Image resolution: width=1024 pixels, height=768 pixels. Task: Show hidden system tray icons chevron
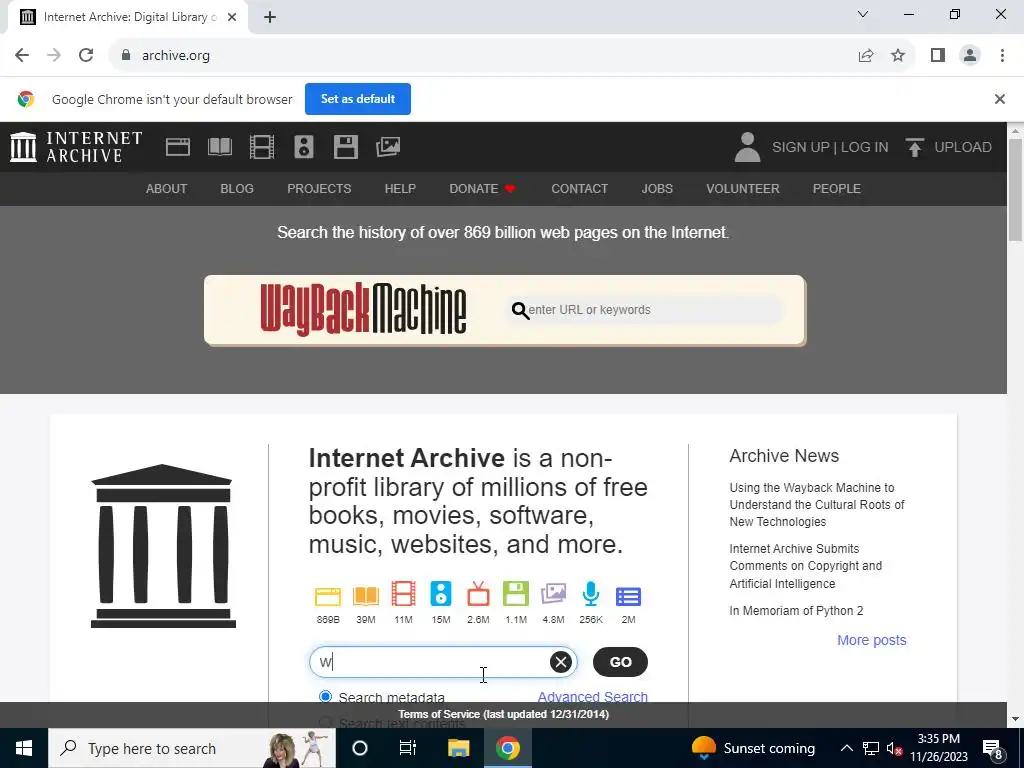click(x=846, y=748)
